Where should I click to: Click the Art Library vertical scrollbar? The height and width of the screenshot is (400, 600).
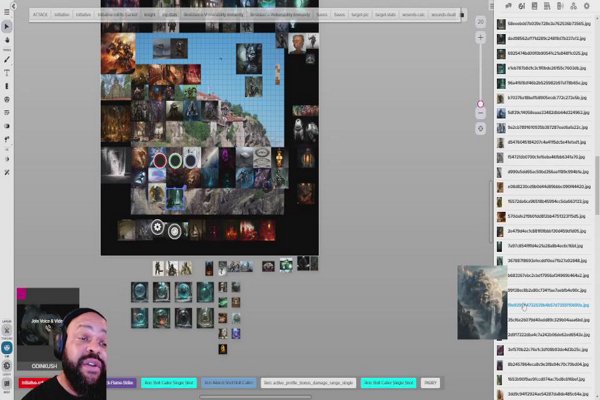click(597, 186)
